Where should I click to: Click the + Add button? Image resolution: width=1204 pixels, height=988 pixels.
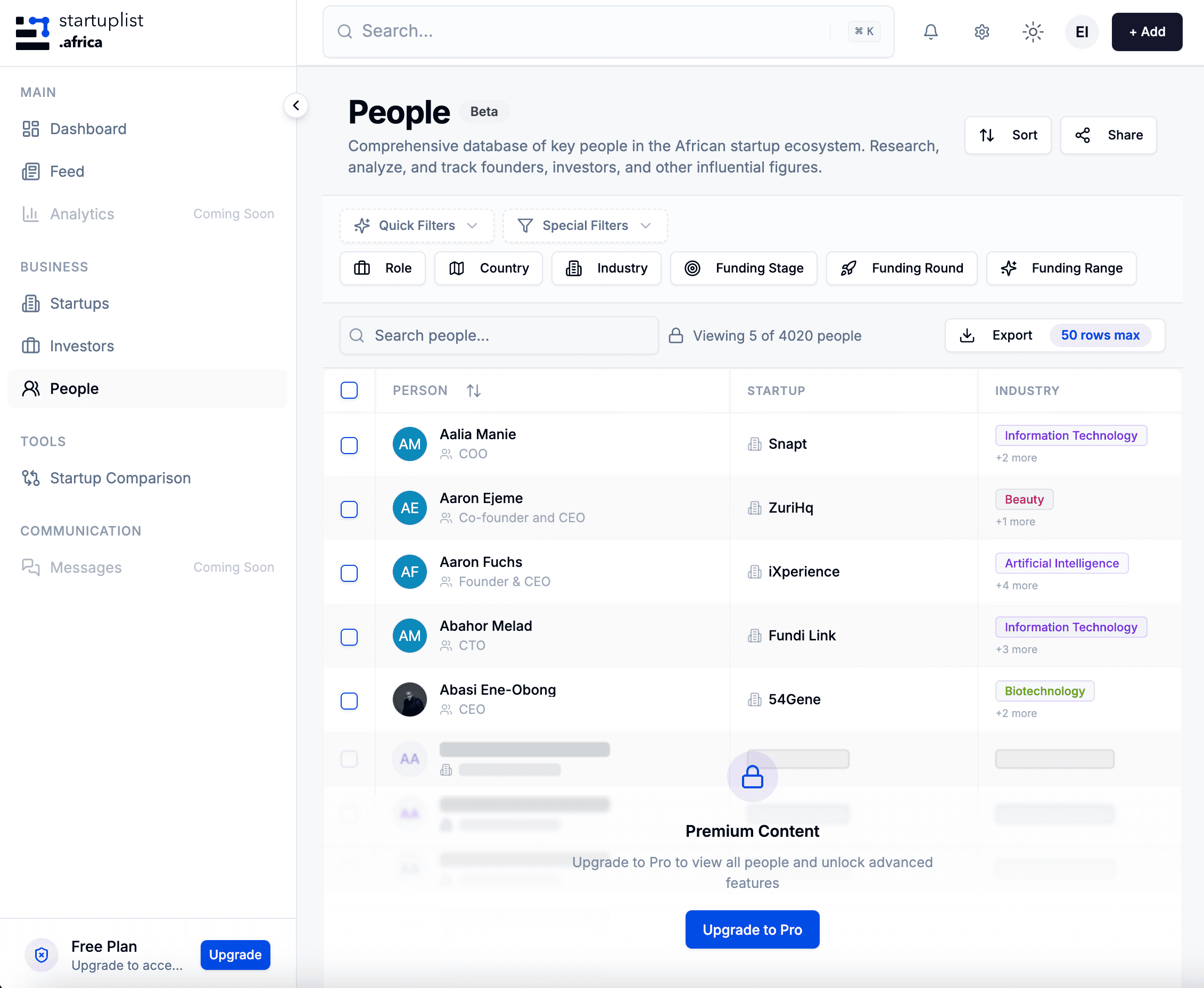(1147, 32)
